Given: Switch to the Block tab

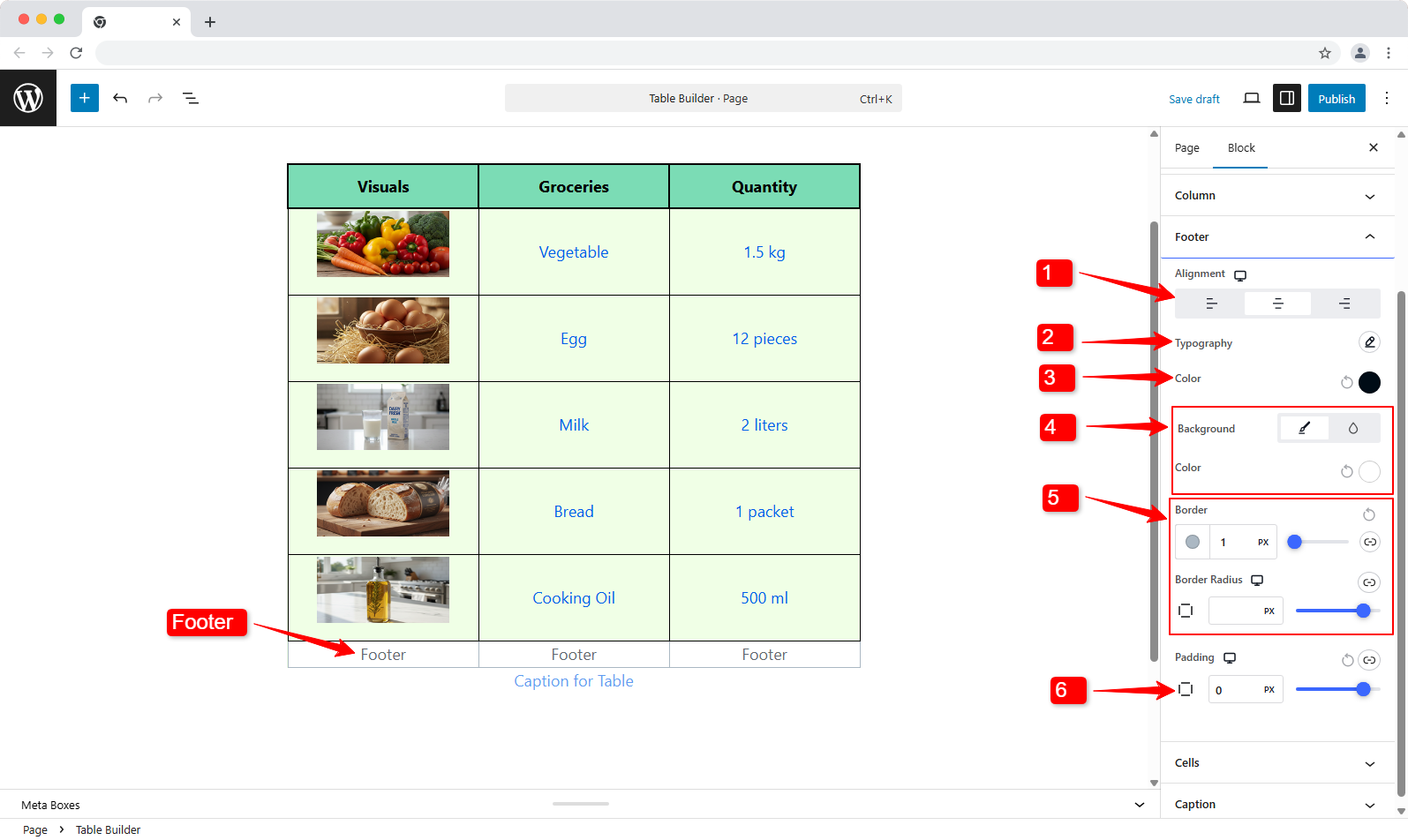Looking at the screenshot, I should [x=1241, y=148].
